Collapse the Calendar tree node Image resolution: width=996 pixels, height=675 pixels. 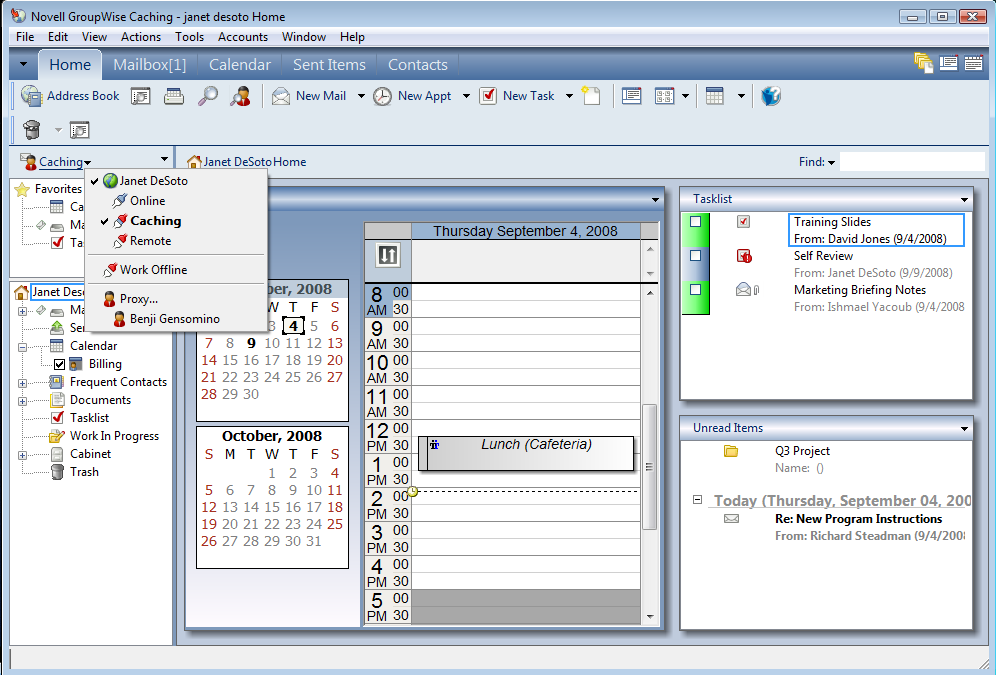click(22, 347)
